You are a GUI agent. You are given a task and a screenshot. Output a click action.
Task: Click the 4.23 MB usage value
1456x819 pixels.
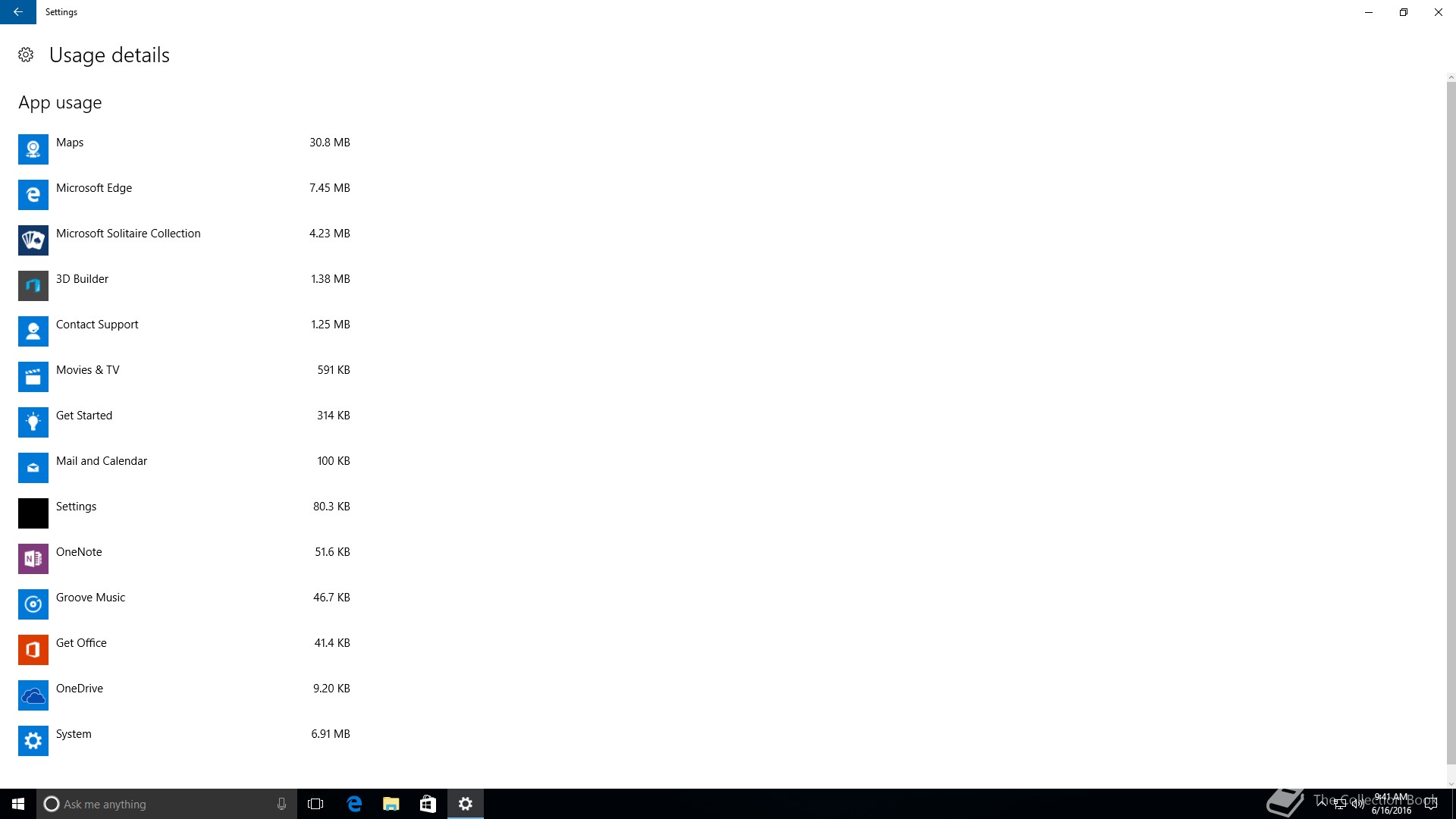[x=329, y=234]
